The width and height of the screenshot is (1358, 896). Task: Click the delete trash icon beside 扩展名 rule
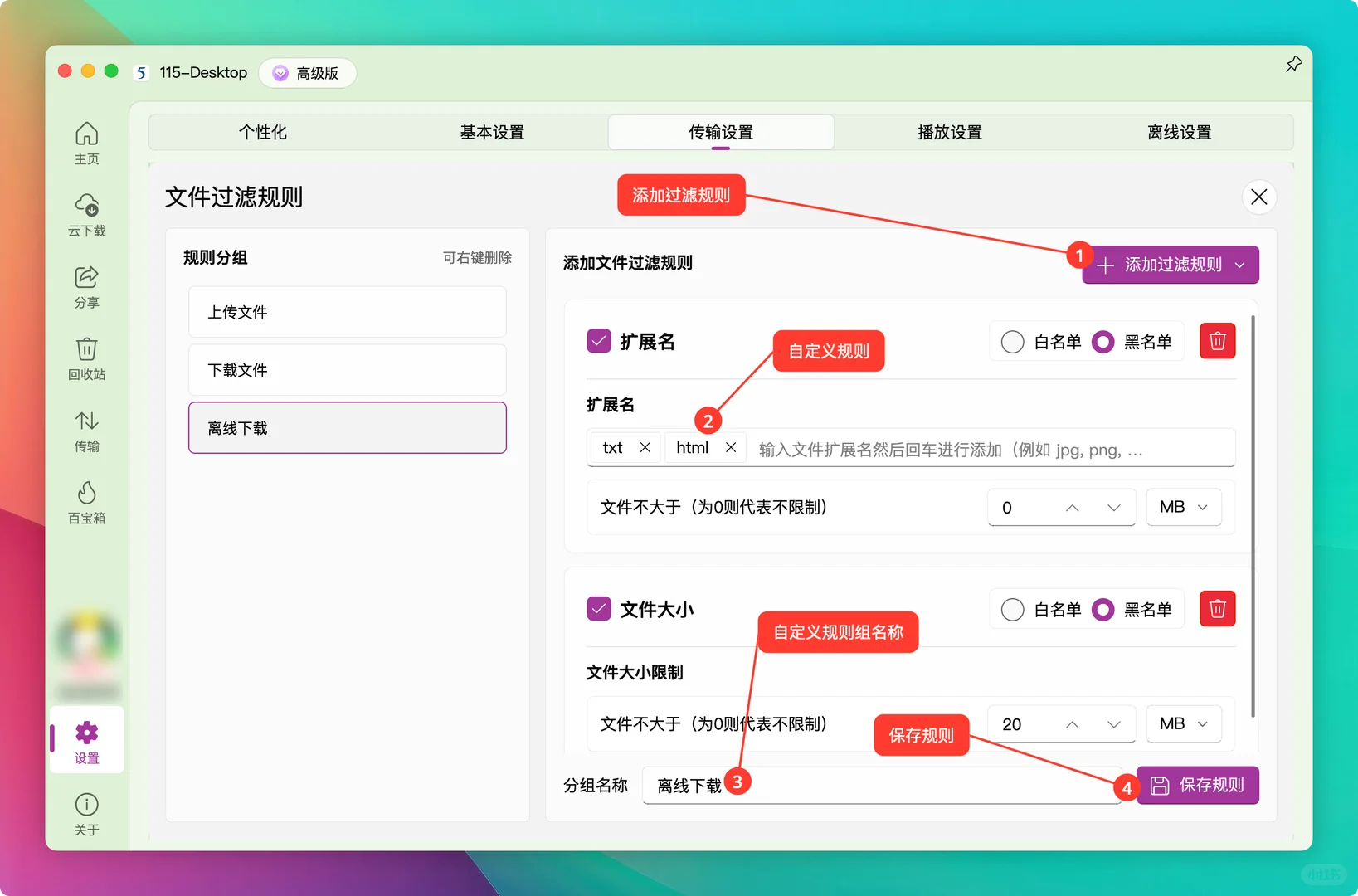(x=1217, y=340)
